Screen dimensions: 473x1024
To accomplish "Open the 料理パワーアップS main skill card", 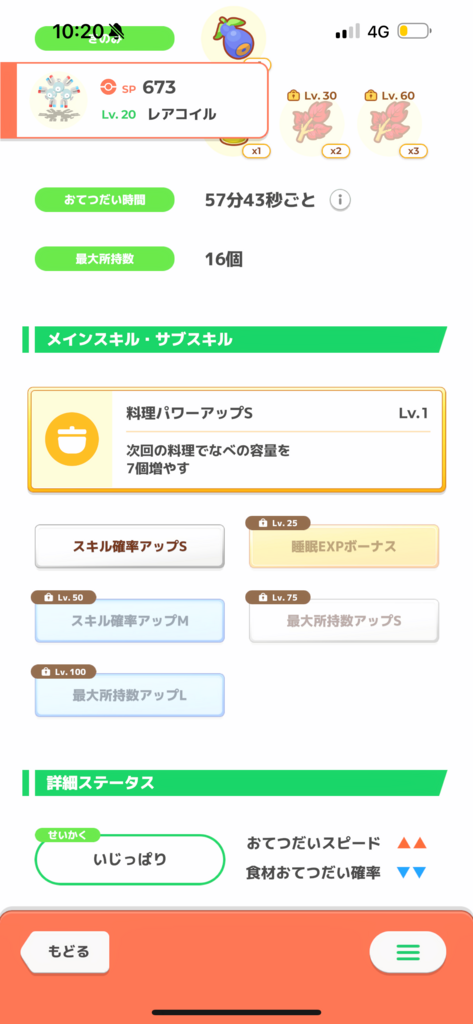I will [x=236, y=440].
